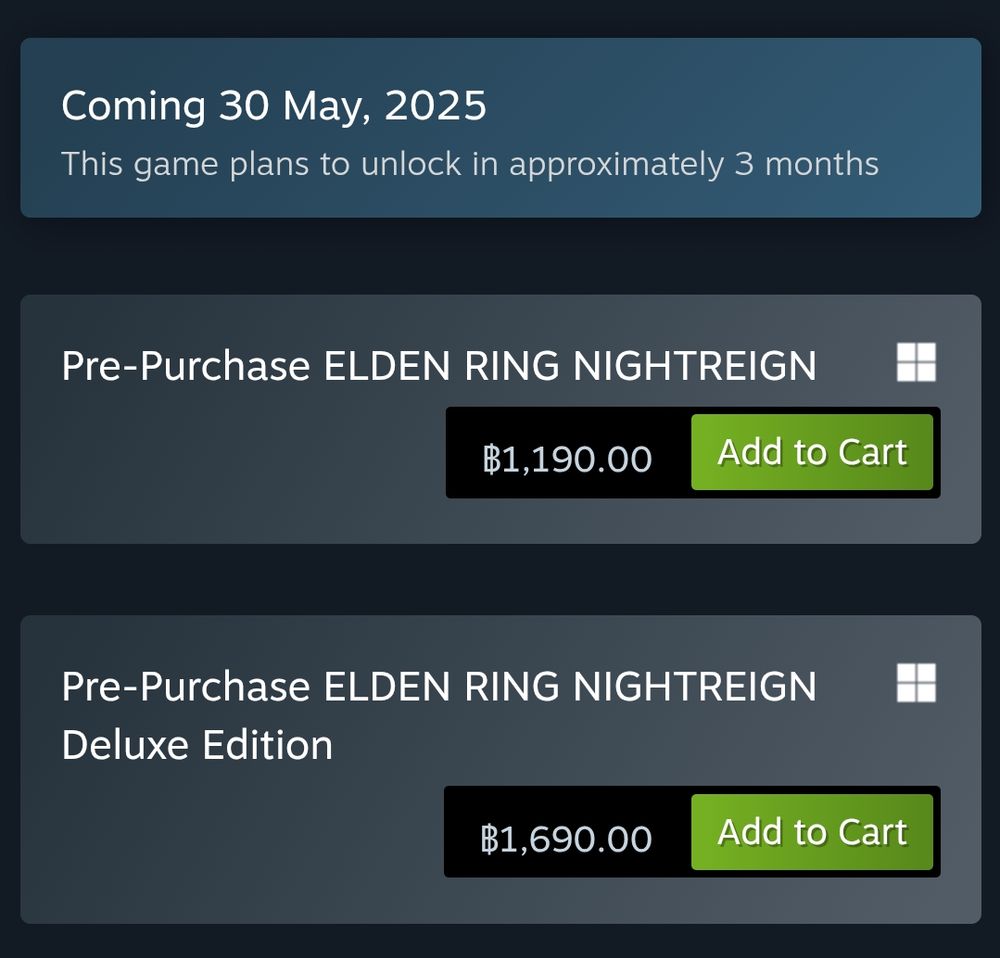1000x958 pixels.
Task: Click the word "Coming" in the release banner
Action: [134, 106]
